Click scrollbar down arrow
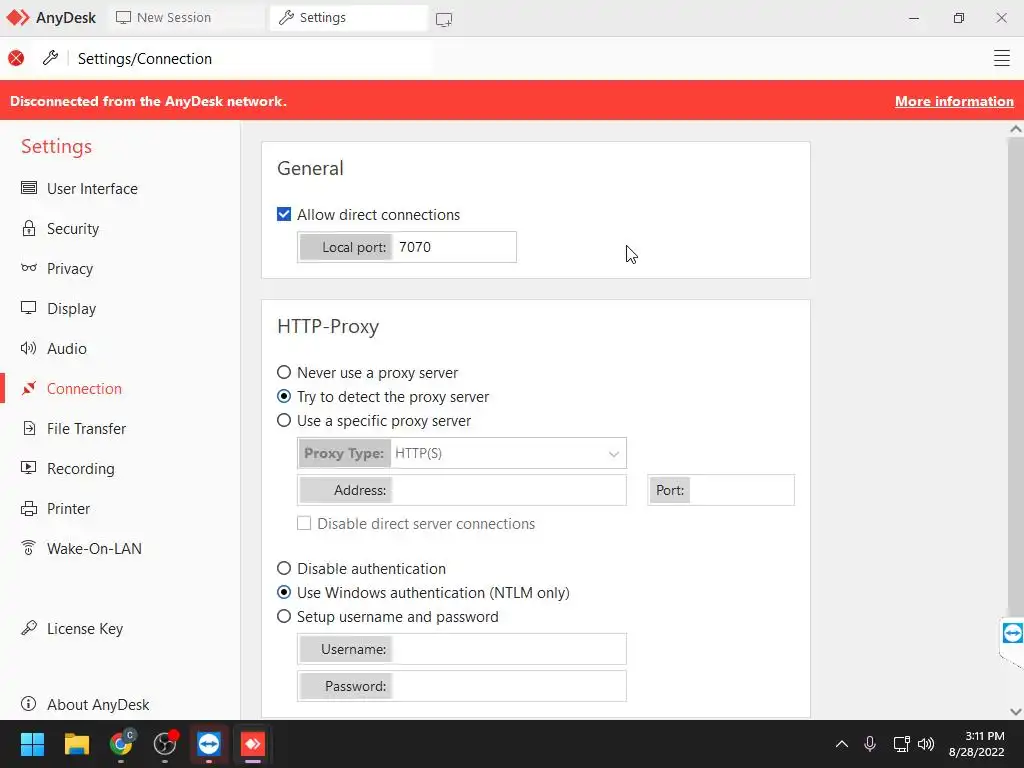The height and width of the screenshot is (768, 1024). pyautogui.click(x=1016, y=711)
